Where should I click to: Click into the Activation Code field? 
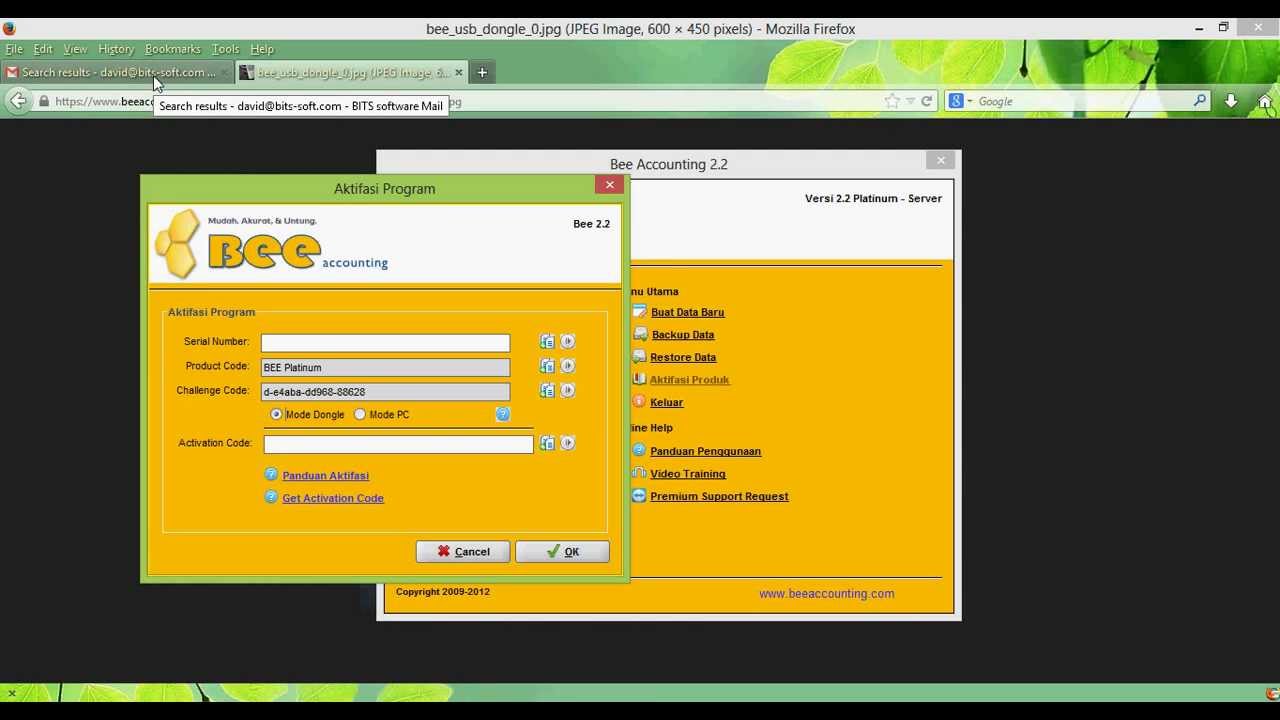pyautogui.click(x=398, y=444)
